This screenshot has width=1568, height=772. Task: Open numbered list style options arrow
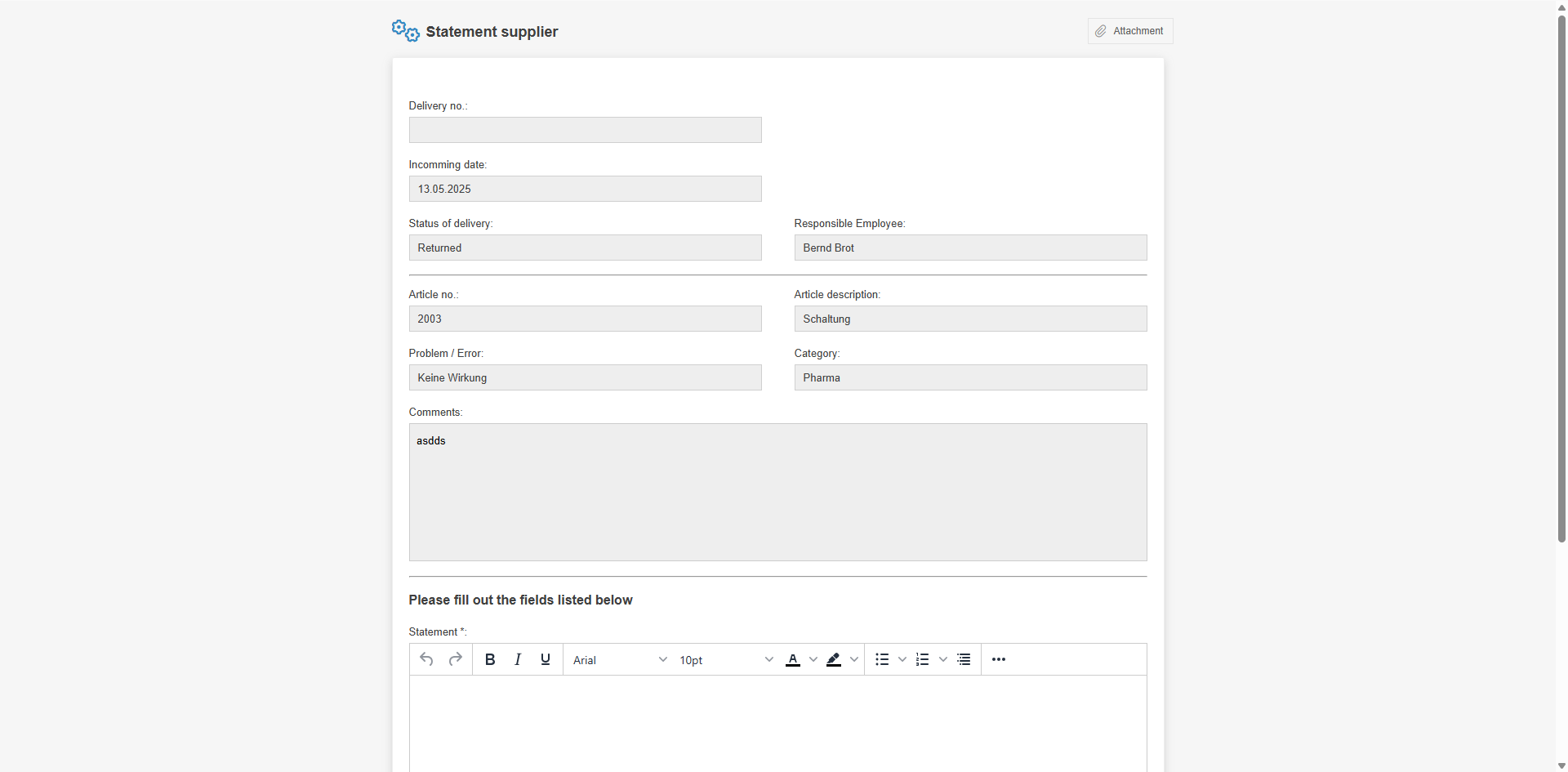[943, 659]
